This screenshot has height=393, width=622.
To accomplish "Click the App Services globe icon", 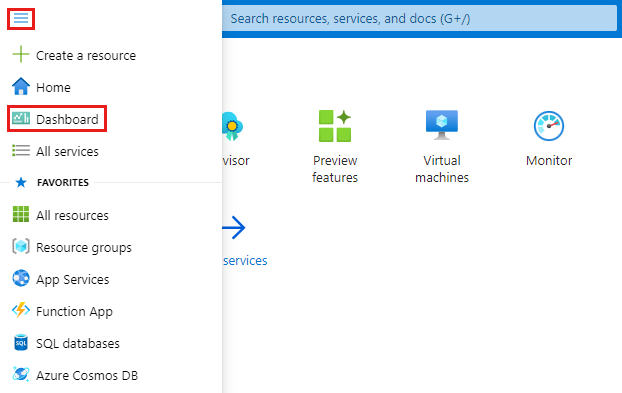I will pos(21,278).
